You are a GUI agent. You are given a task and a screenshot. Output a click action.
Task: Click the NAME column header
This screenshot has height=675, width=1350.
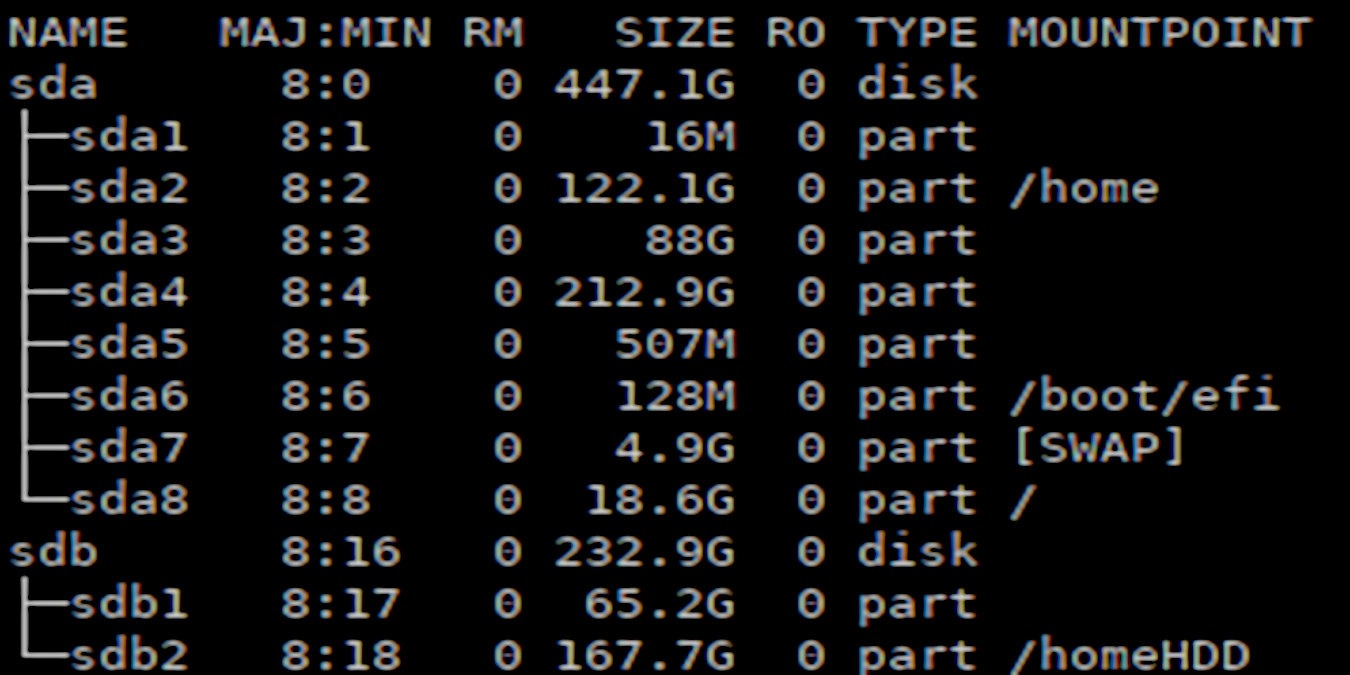point(68,33)
